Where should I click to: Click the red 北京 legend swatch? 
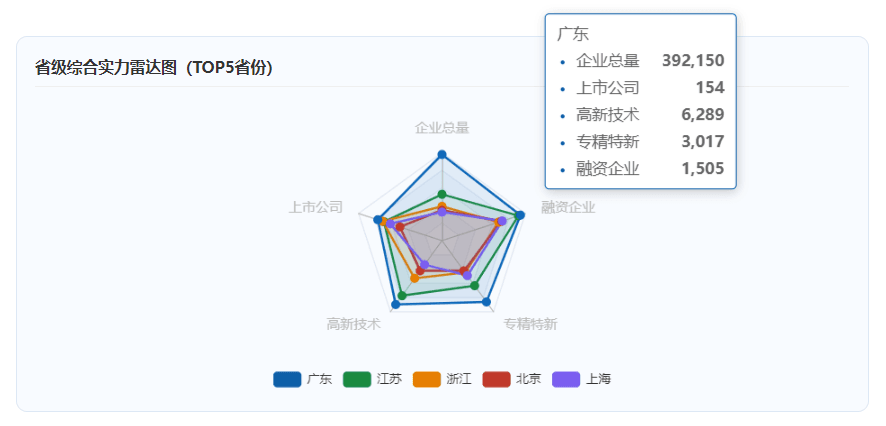[x=496, y=379]
